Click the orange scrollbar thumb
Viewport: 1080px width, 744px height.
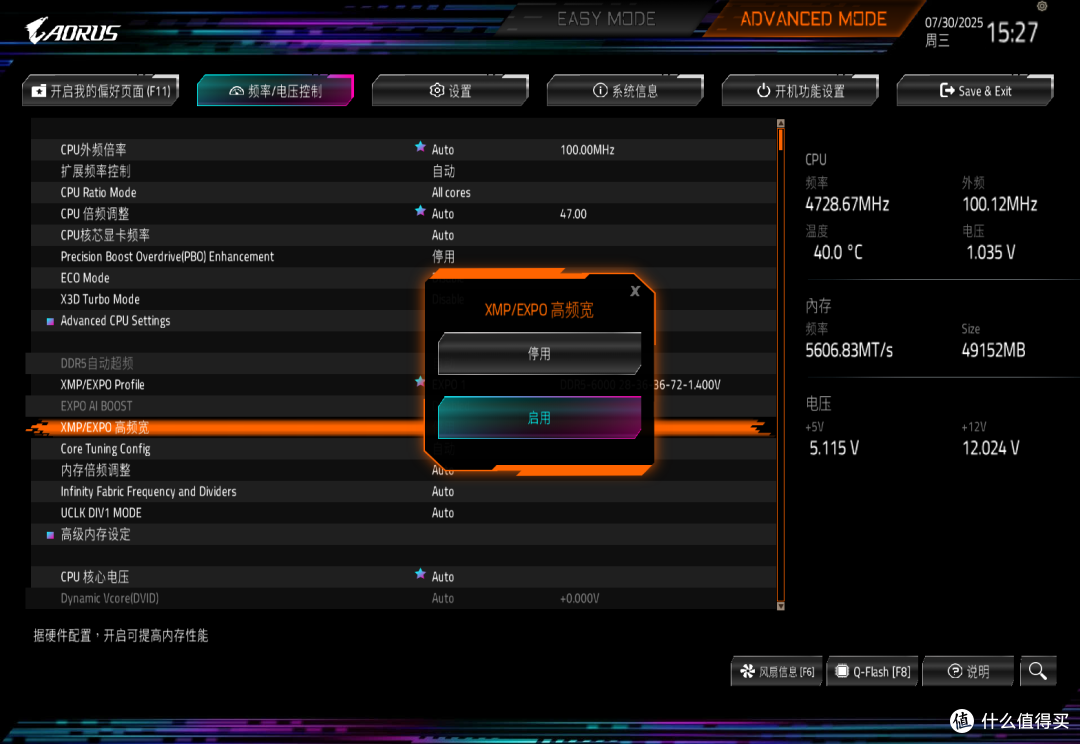point(780,140)
